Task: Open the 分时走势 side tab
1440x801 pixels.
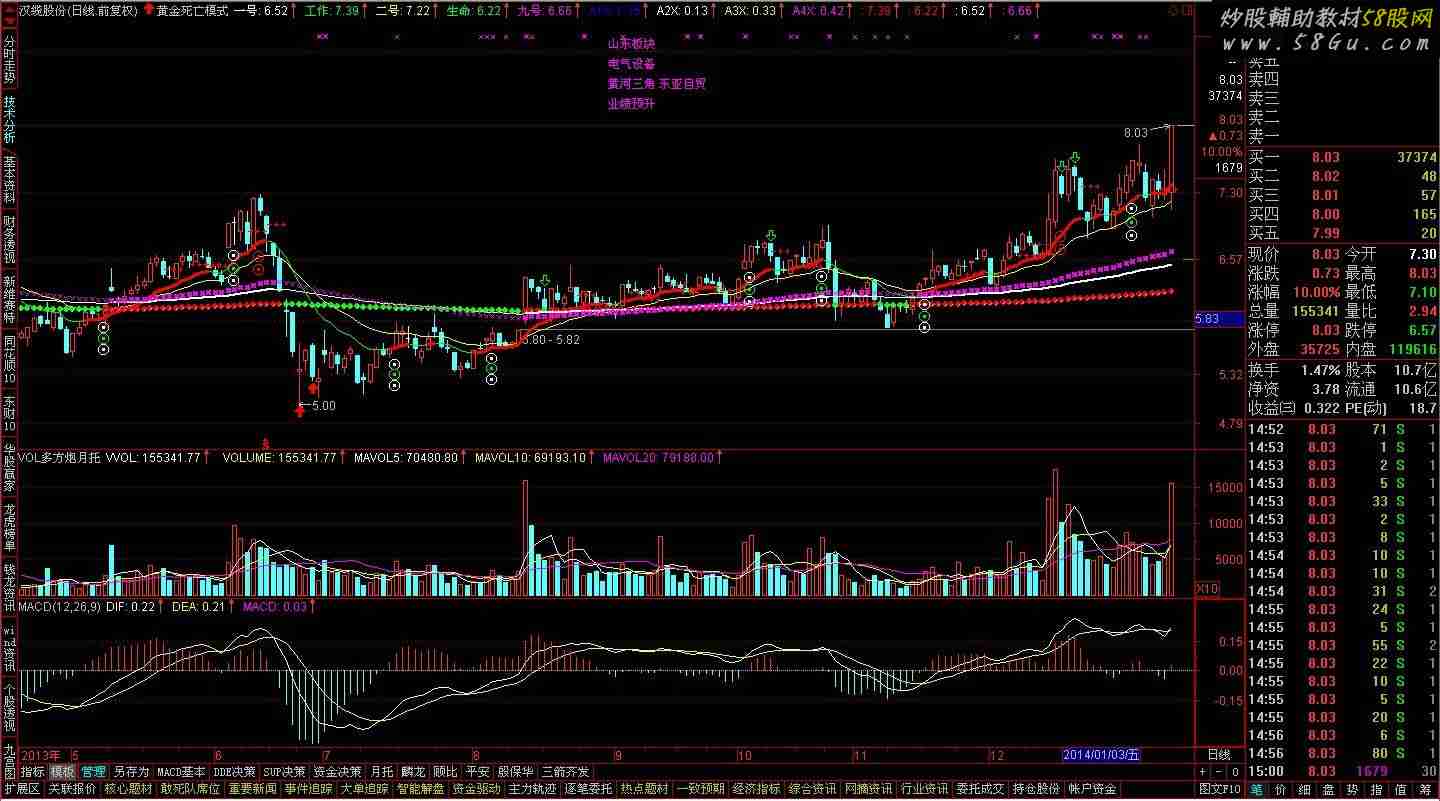Action: point(9,58)
